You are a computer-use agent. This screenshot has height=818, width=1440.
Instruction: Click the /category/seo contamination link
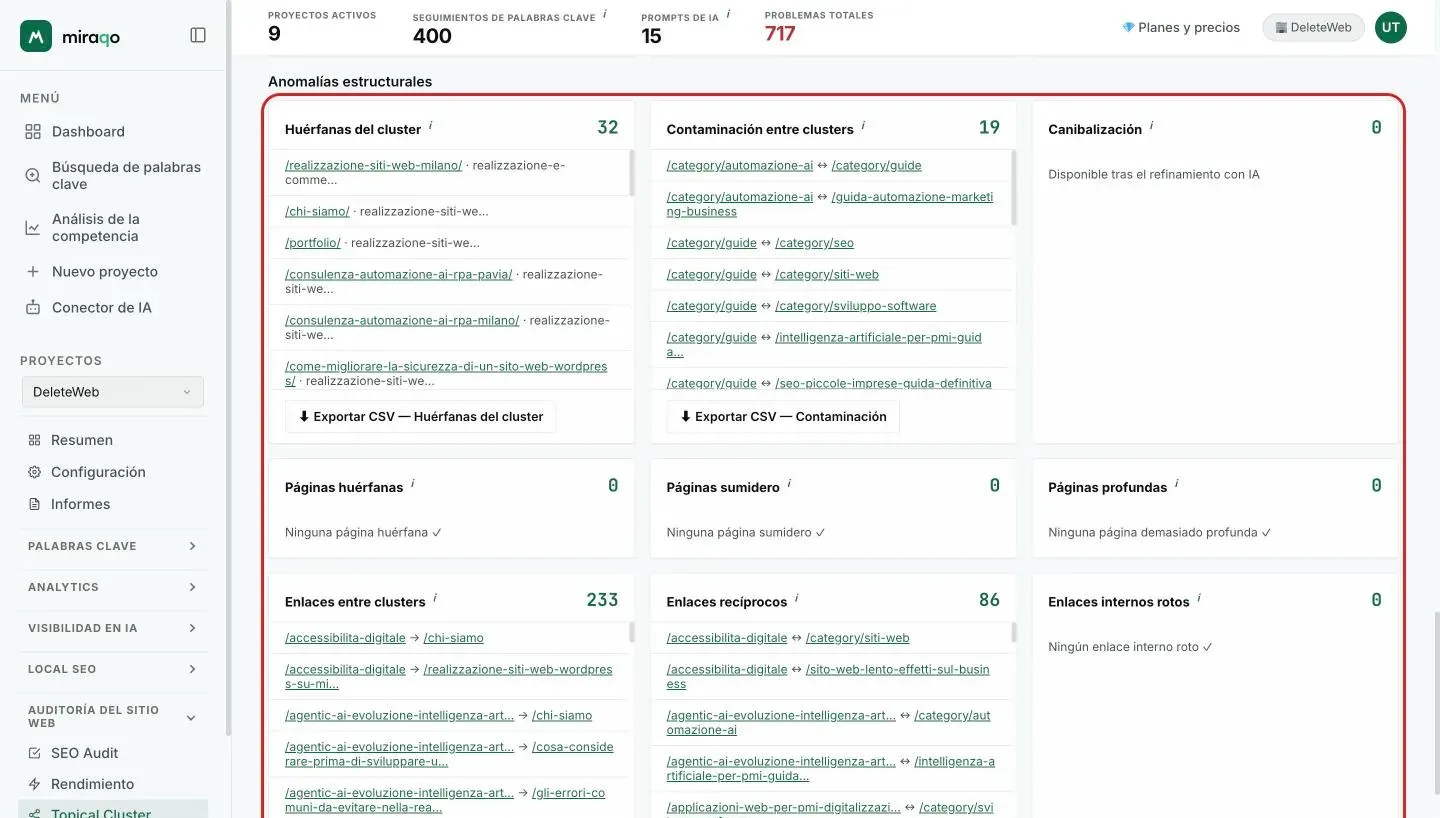point(814,243)
